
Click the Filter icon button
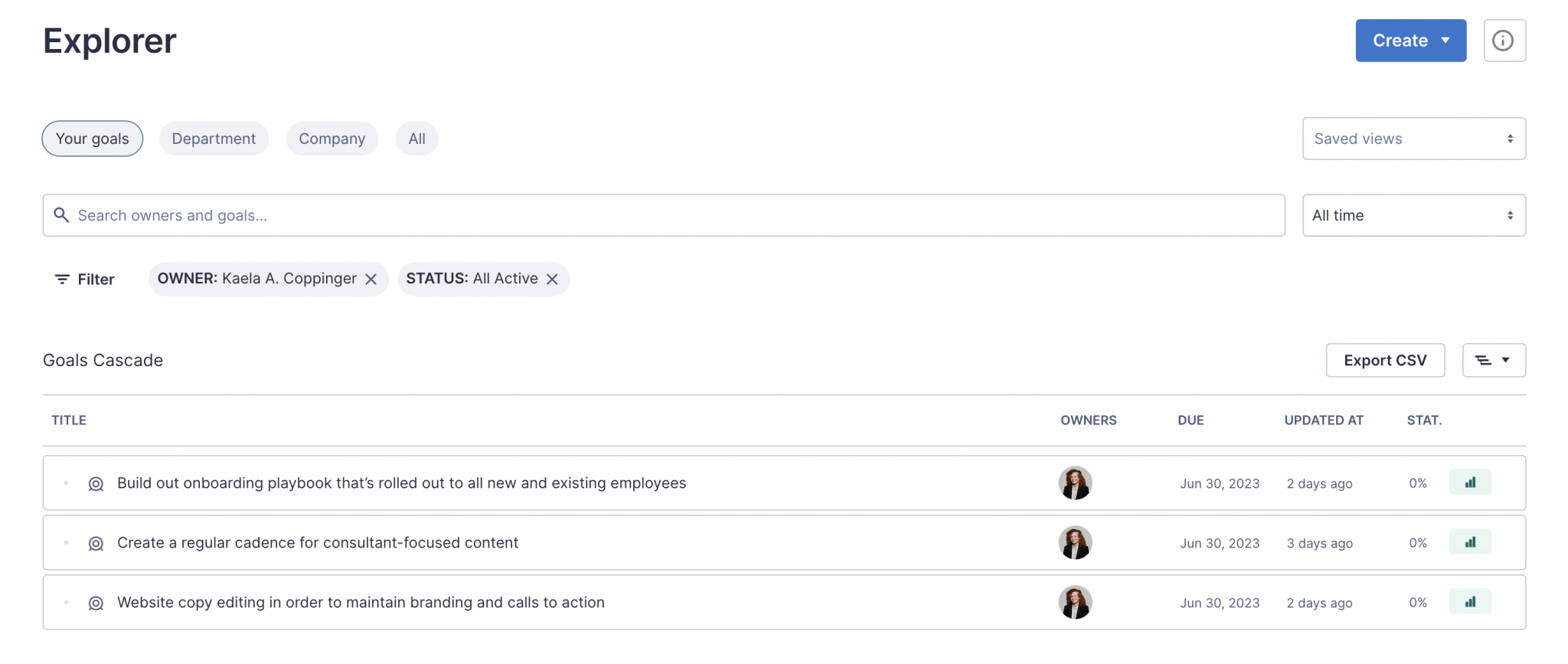pos(84,280)
